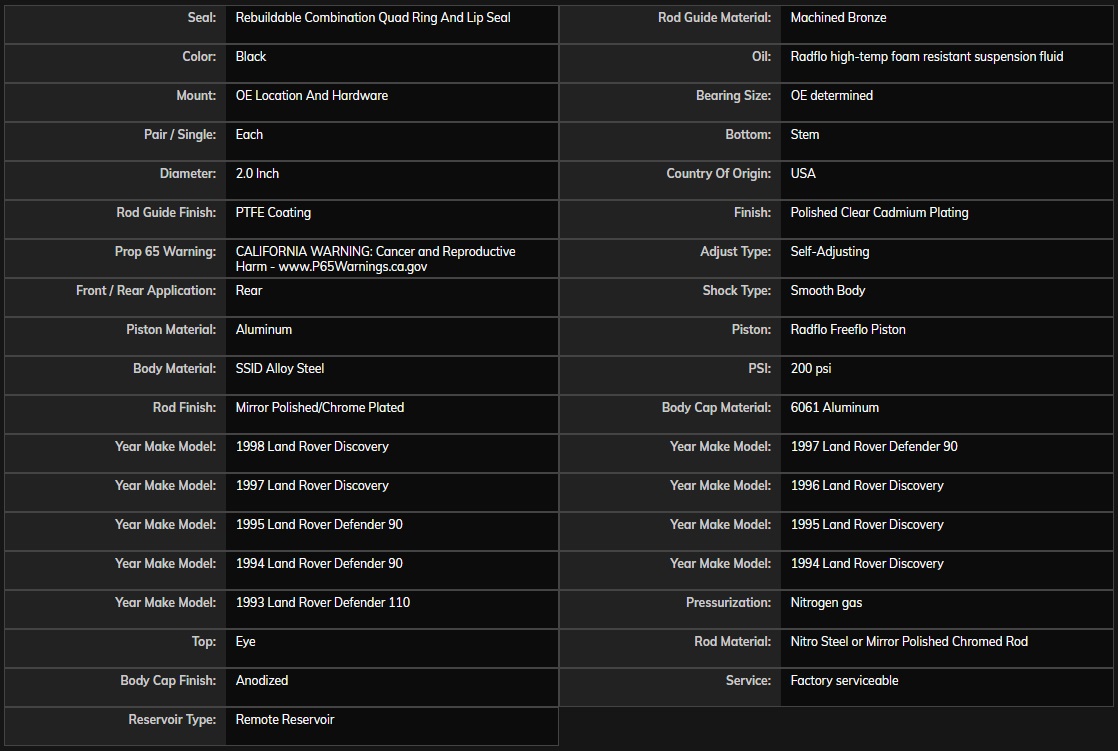
Task: Select '1994 Land Rover Discovery' entry
Action: 867,563
